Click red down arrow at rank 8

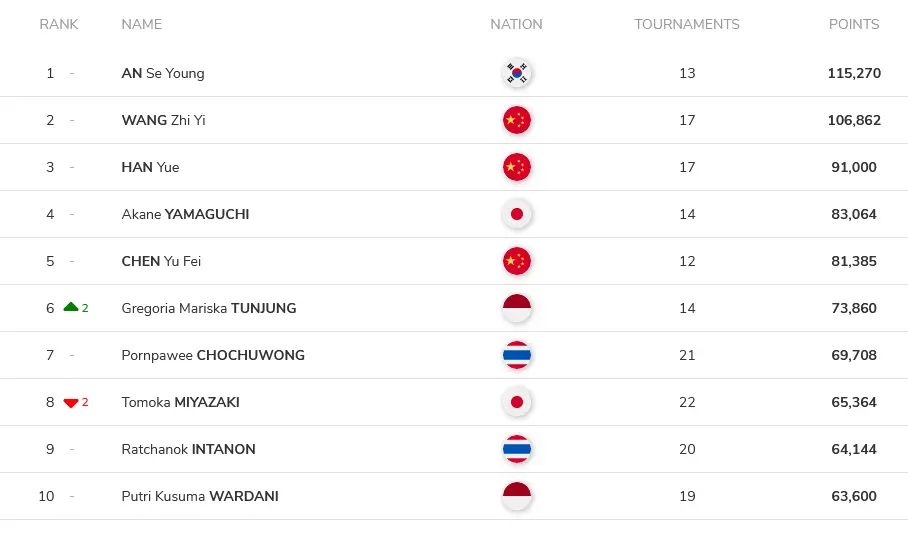point(71,403)
